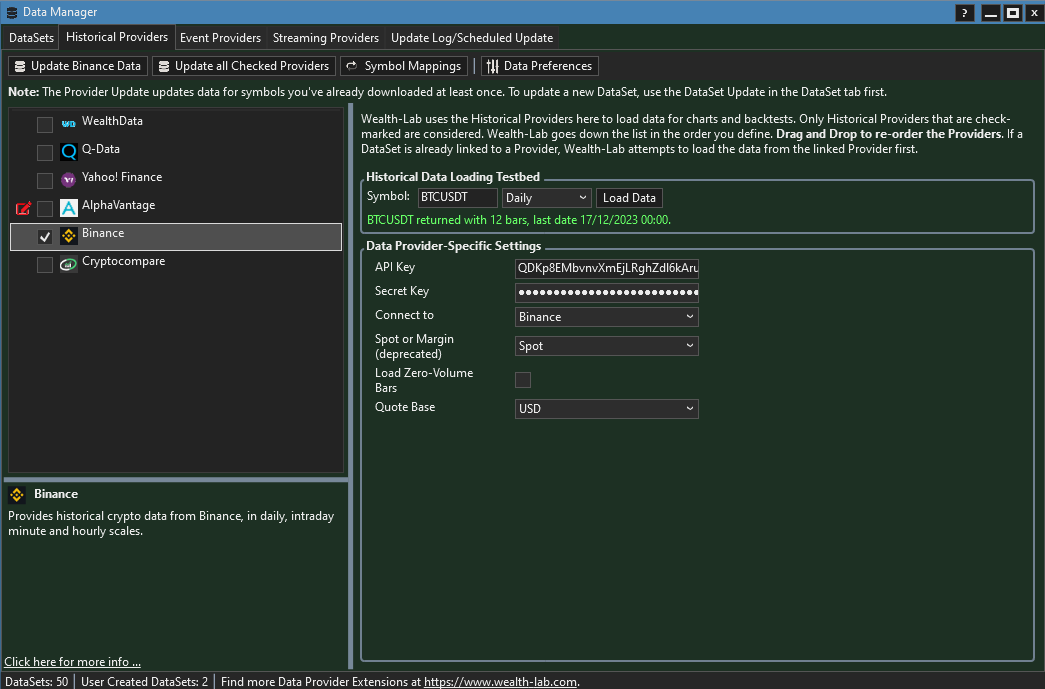Select the Historical Providers tab
Viewport: 1045px width, 689px height.
[x=117, y=37]
